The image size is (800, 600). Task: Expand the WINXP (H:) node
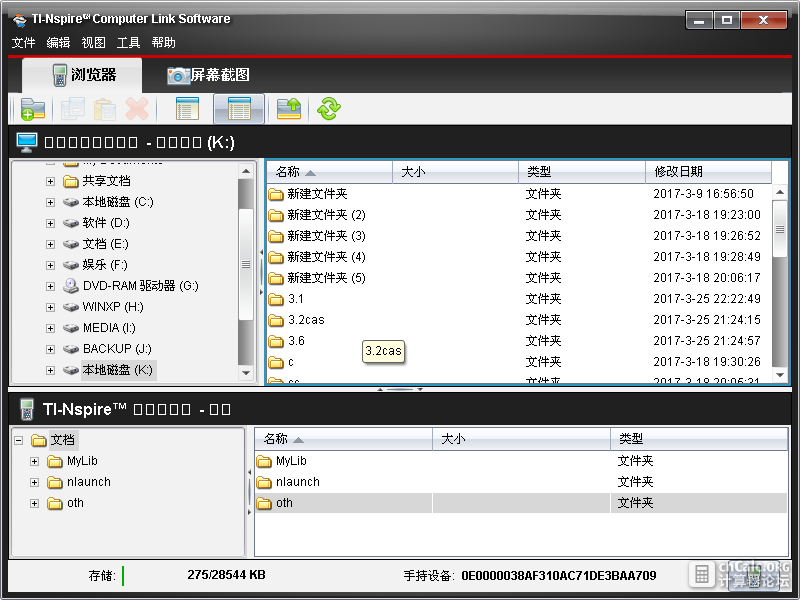pos(50,307)
